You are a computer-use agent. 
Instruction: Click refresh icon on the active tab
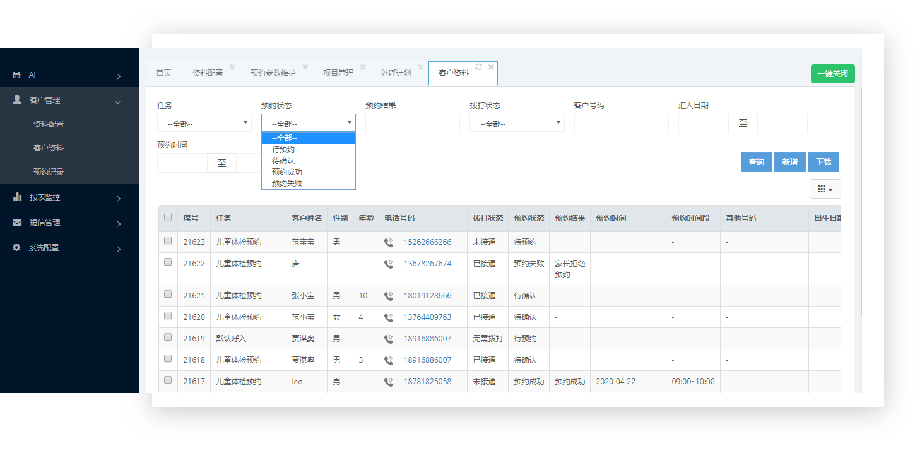click(x=479, y=66)
